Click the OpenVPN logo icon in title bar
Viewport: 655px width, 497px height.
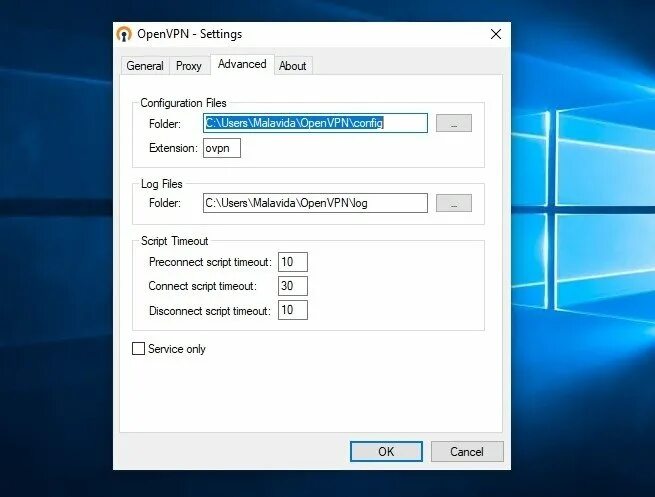[124, 34]
